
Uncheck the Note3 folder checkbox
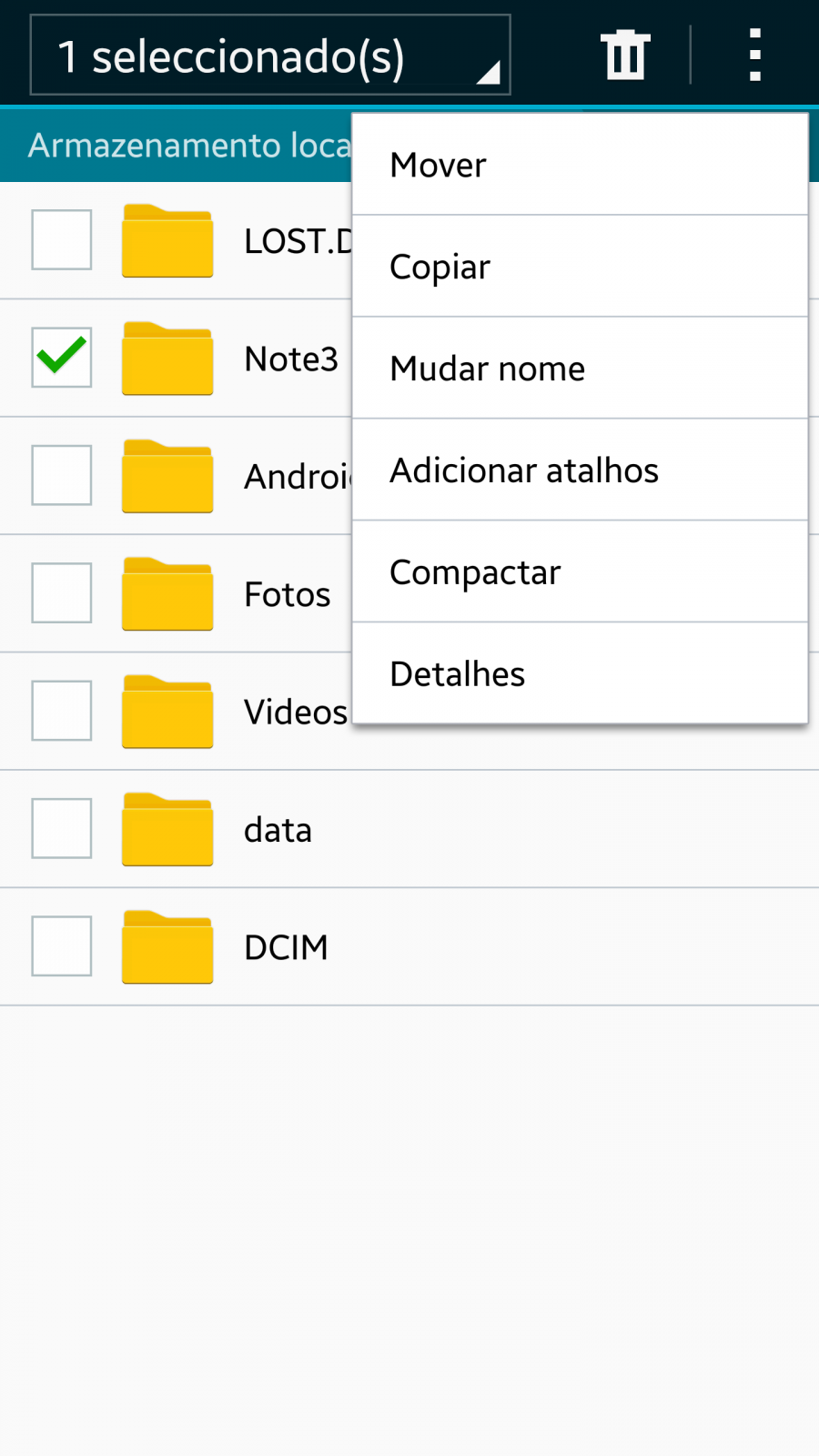click(62, 357)
